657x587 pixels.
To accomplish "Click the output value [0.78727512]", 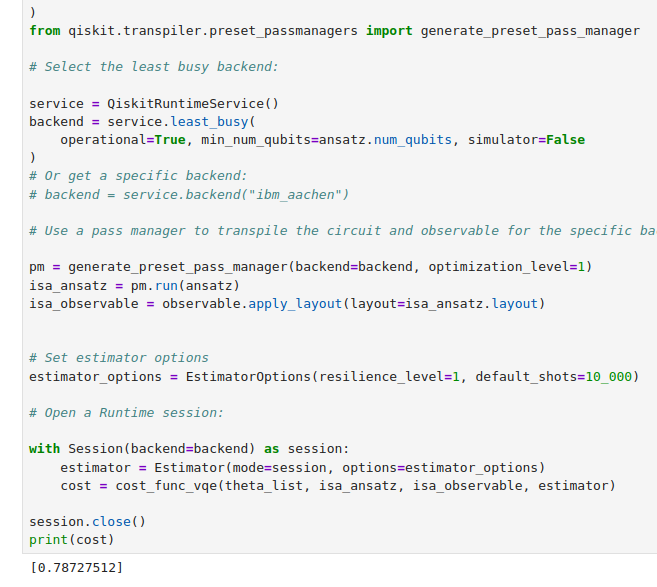I will (x=77, y=567).
